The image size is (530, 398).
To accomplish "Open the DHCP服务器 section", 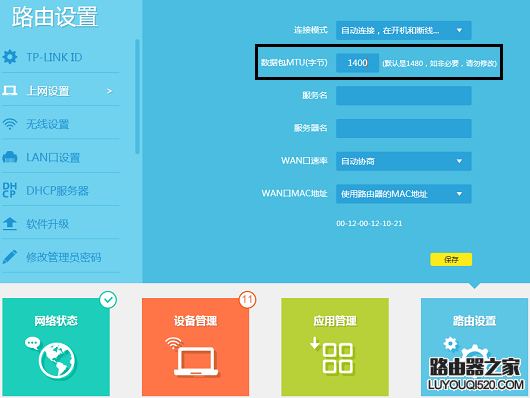I will coord(61,190).
